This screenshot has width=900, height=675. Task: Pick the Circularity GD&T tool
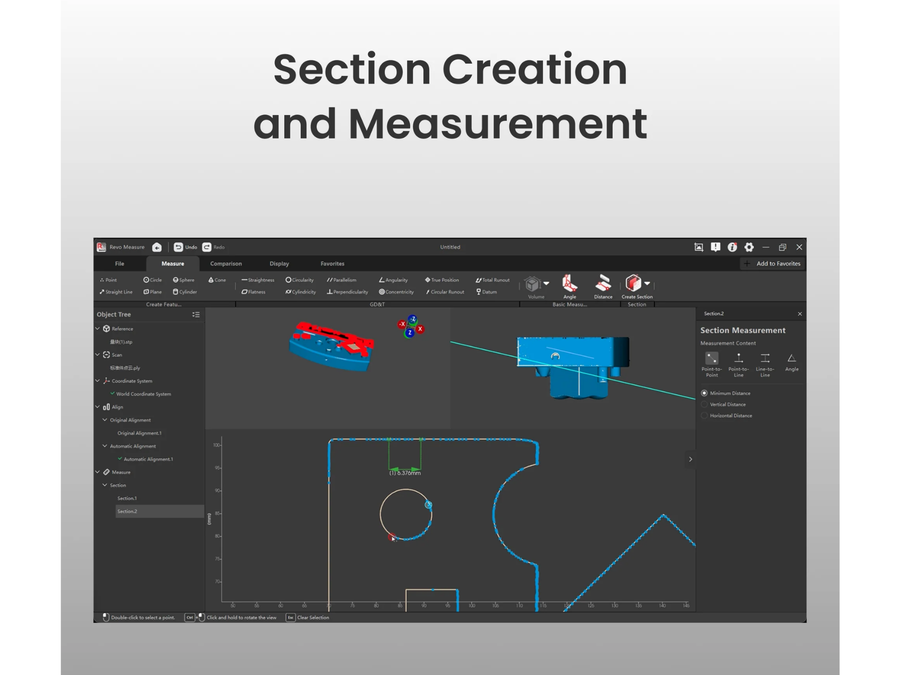pos(300,280)
